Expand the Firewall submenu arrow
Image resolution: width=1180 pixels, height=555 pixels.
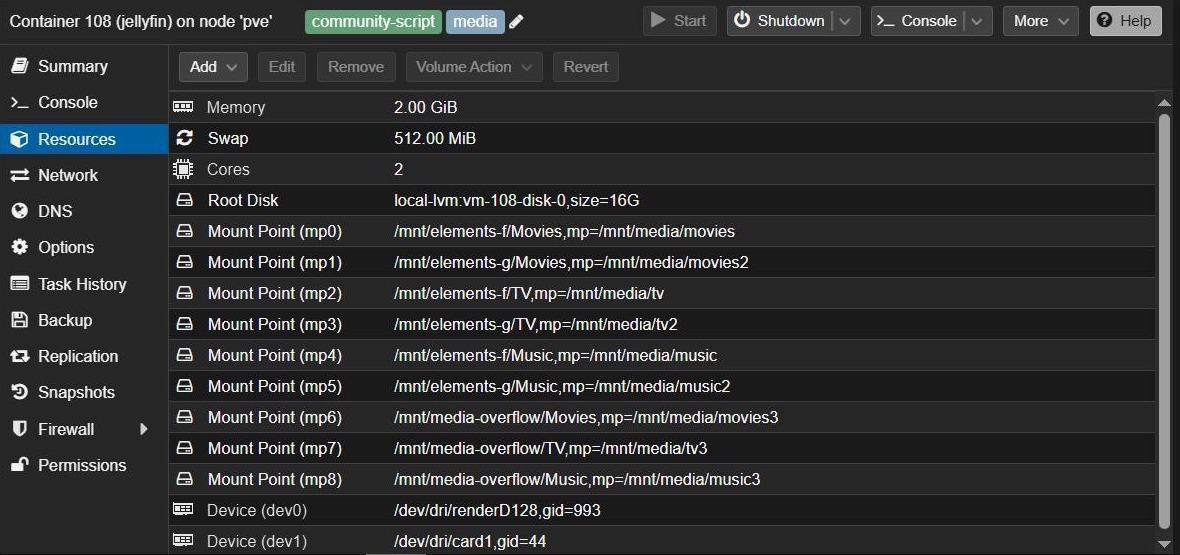click(x=144, y=429)
